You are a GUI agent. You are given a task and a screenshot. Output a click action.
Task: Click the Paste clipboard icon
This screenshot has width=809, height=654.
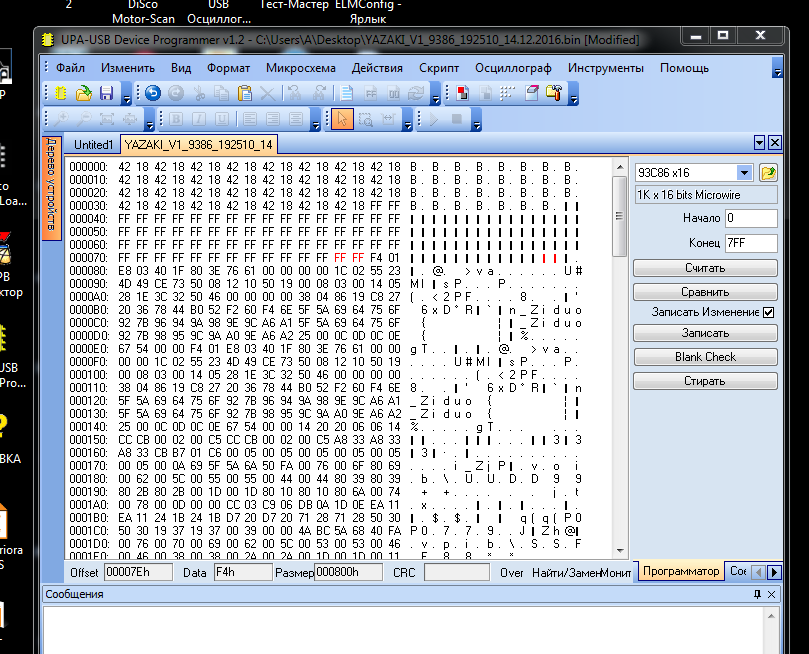click(245, 94)
